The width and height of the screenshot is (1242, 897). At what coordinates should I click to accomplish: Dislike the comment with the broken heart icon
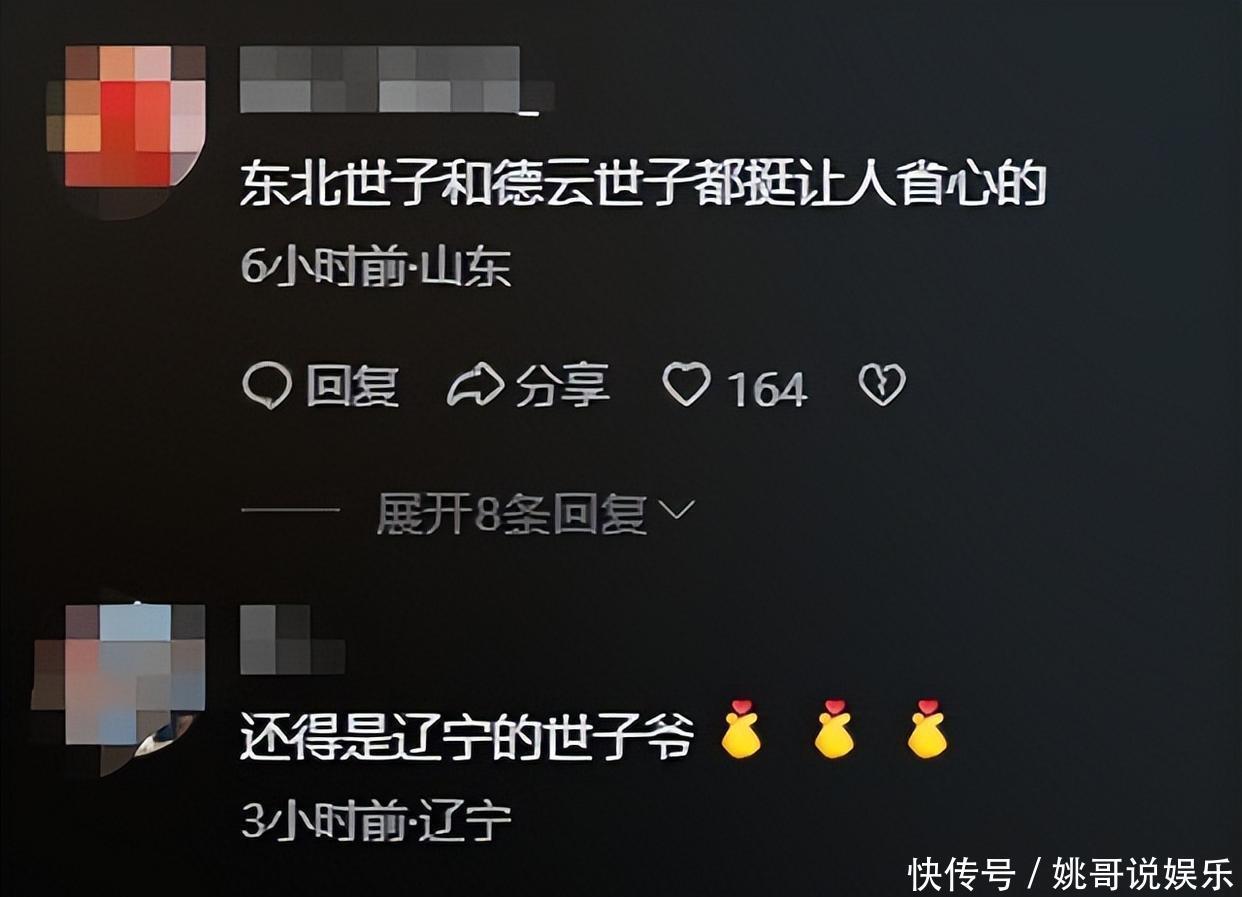pos(882,385)
